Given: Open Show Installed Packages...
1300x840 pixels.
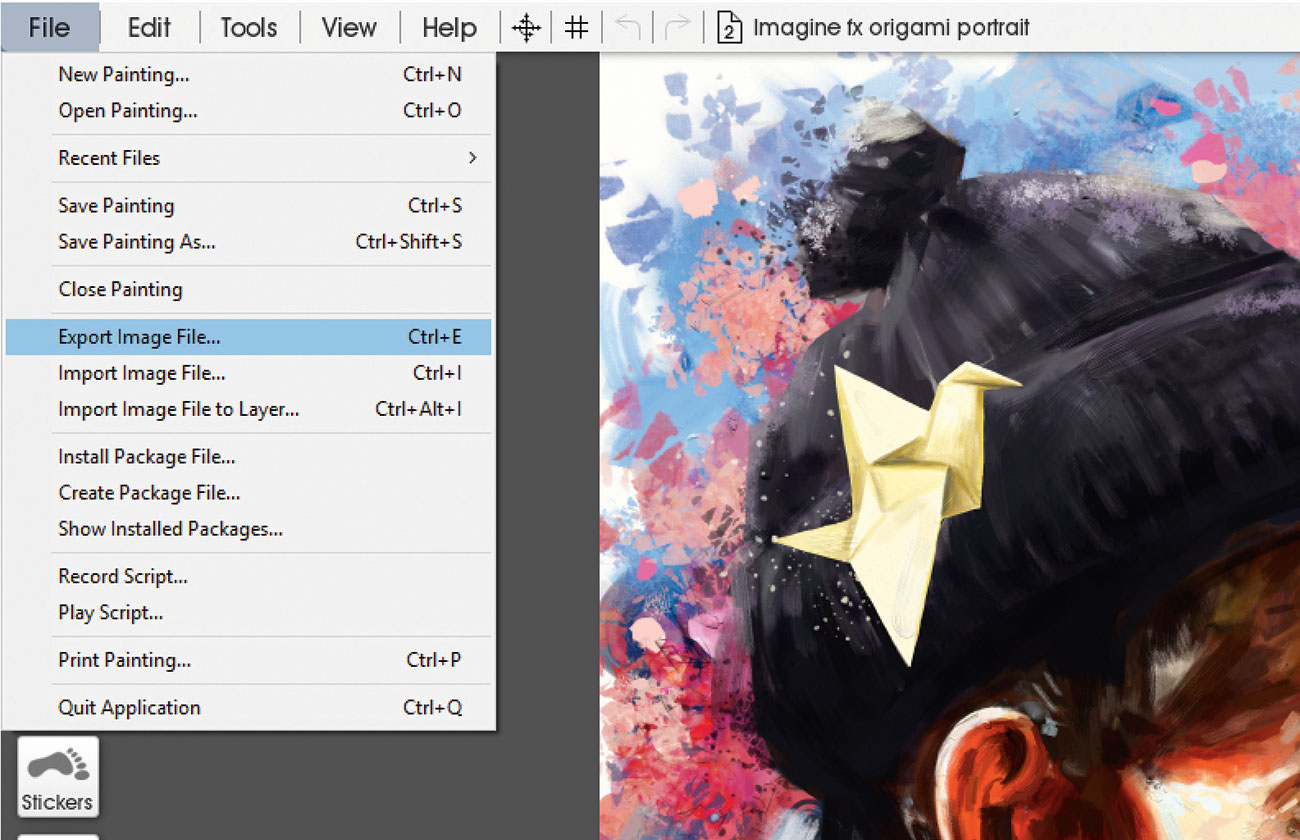Looking at the screenshot, I should 248,529.
